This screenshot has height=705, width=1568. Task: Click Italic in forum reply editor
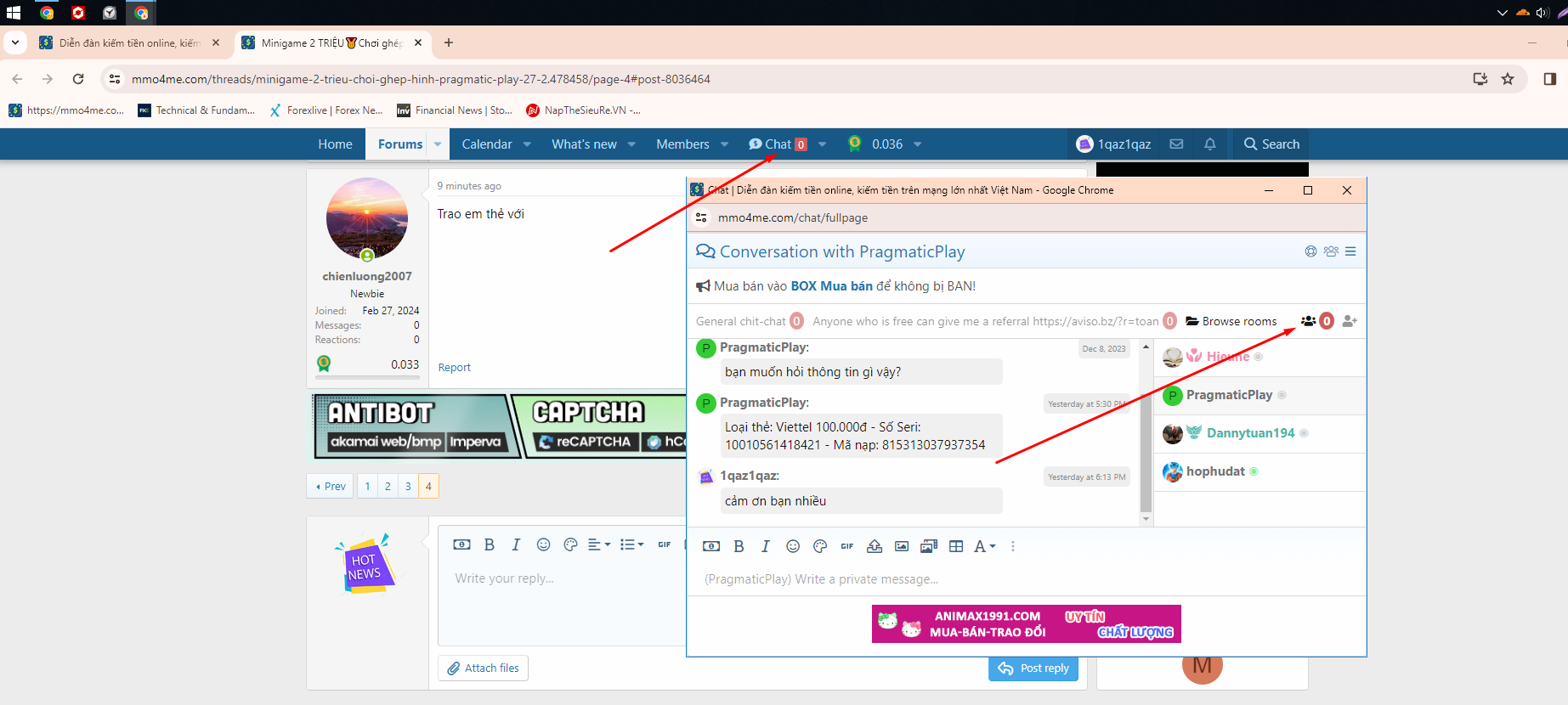[516, 544]
